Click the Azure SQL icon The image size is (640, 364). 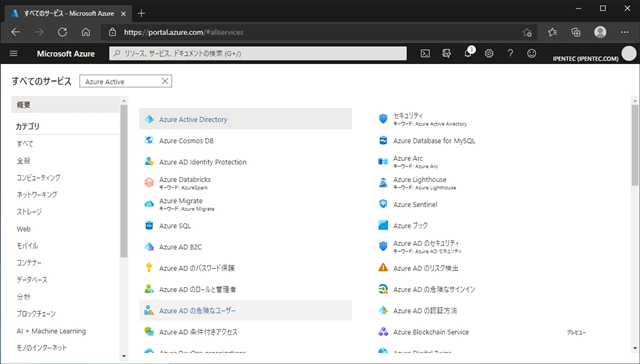(149, 225)
